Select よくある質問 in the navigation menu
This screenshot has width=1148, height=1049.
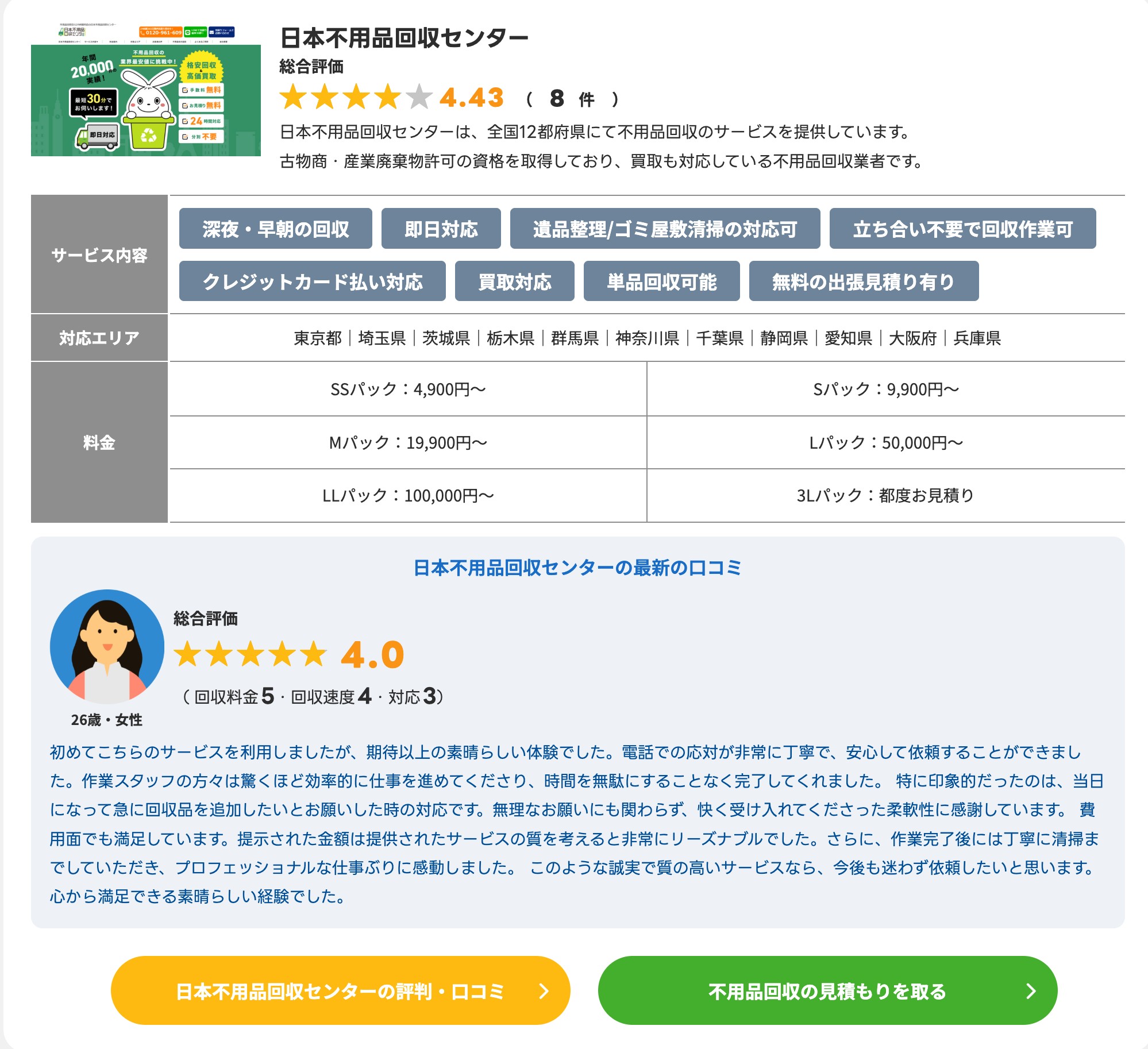(202, 41)
